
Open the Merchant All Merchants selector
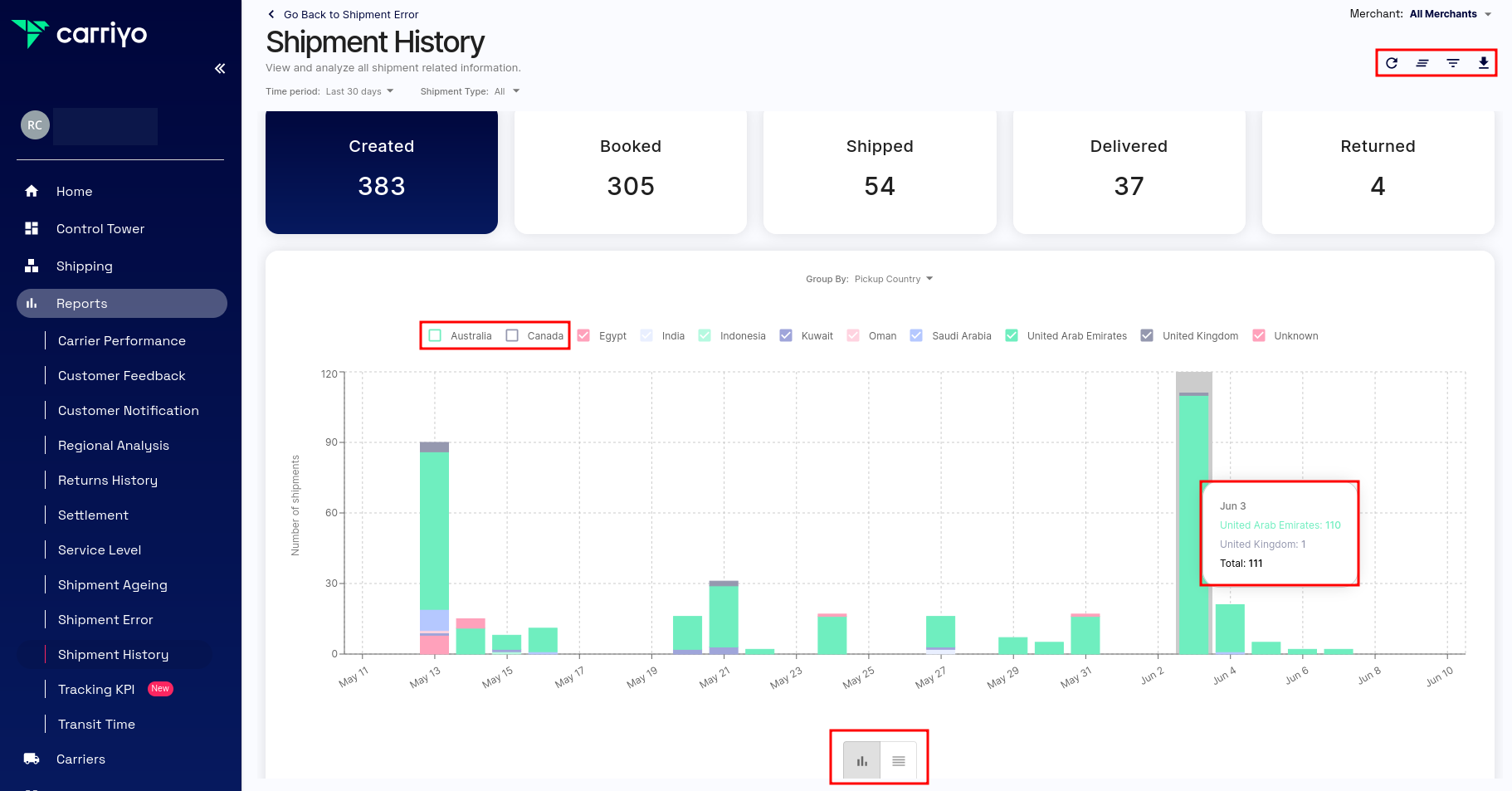pyautogui.click(x=1450, y=14)
